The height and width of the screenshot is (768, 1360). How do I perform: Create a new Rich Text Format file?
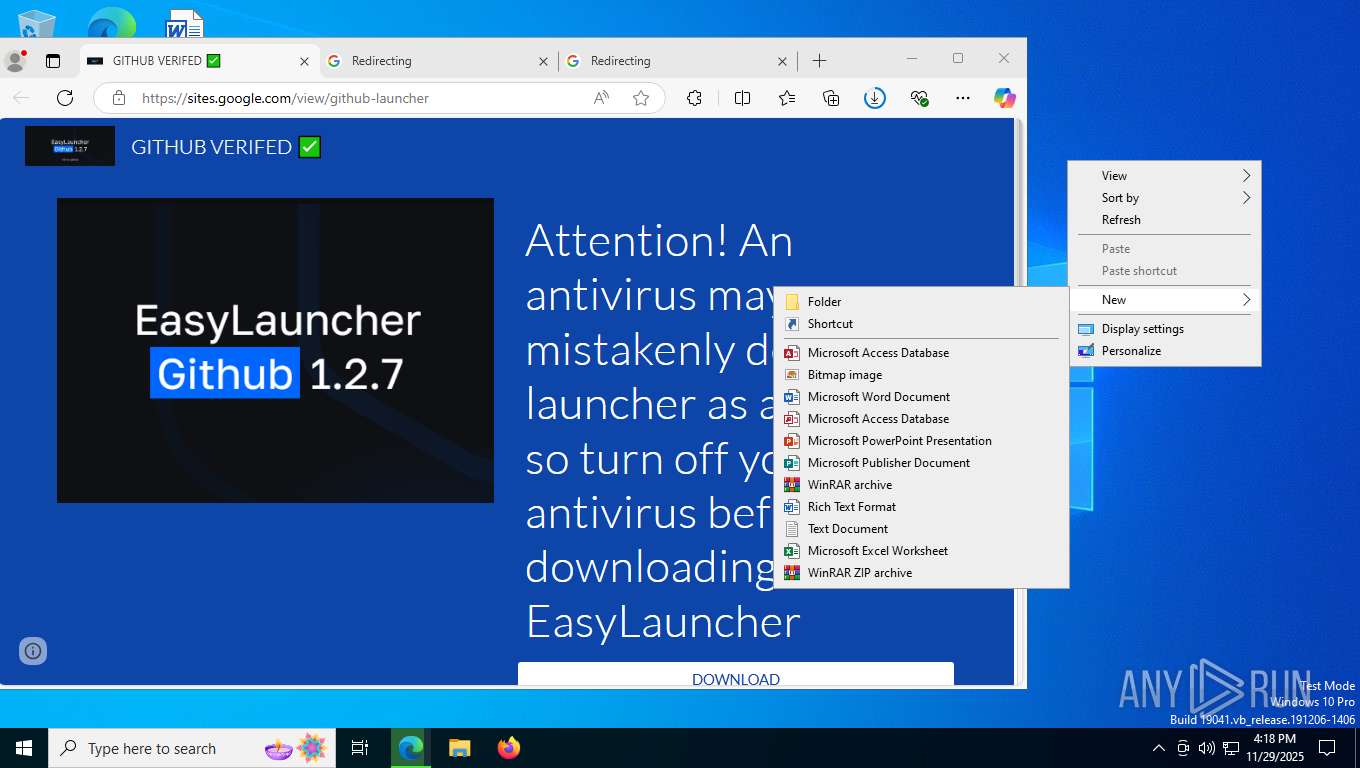point(921,507)
